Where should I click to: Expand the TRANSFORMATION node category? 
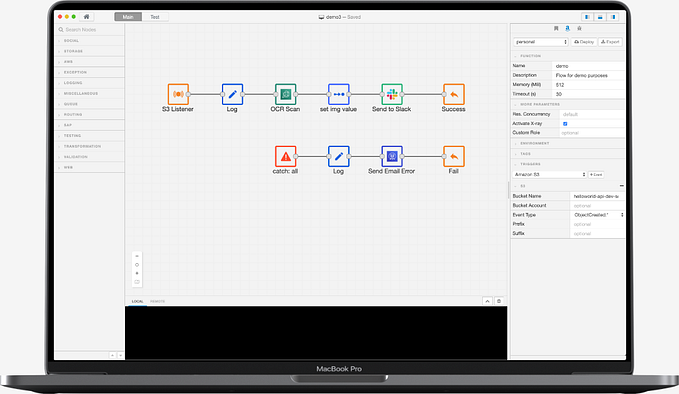coord(90,146)
